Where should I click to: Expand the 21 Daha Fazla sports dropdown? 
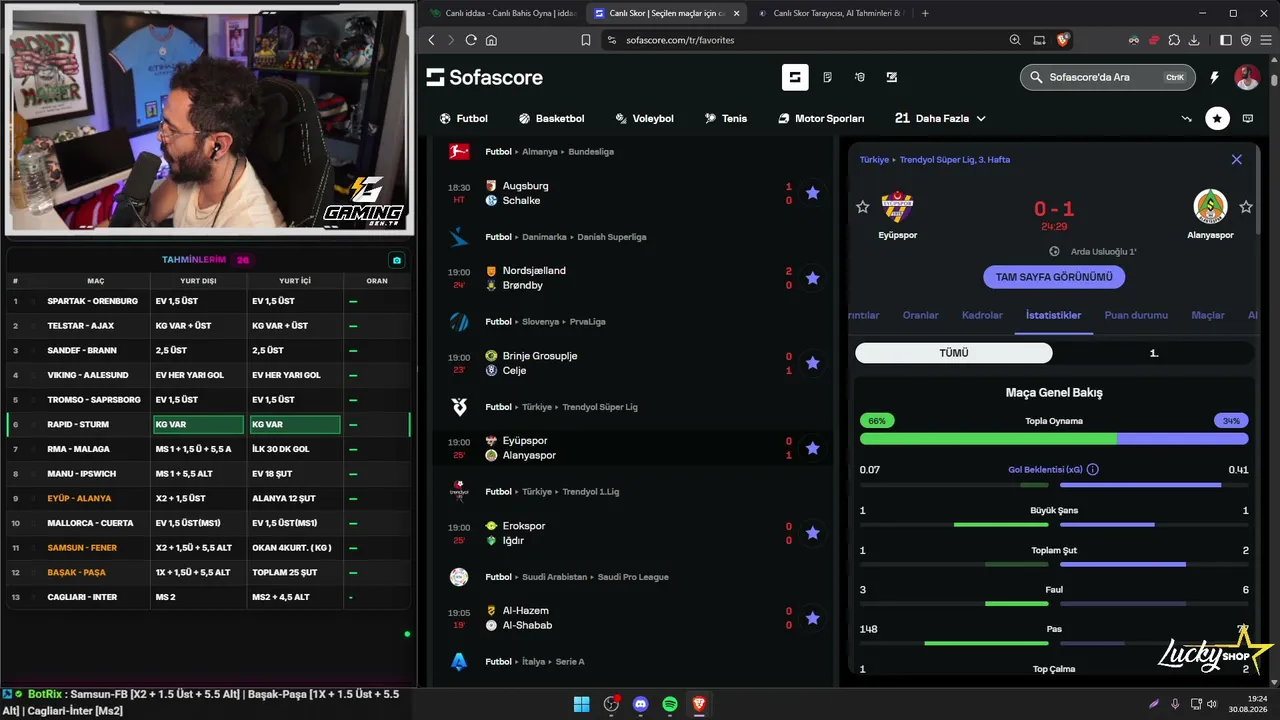[940, 118]
